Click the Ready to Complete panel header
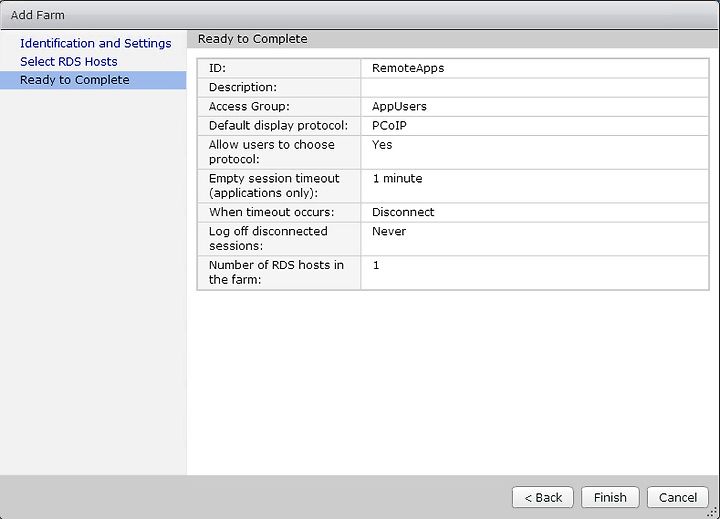Screen dimensions: 720x519 tap(453, 39)
